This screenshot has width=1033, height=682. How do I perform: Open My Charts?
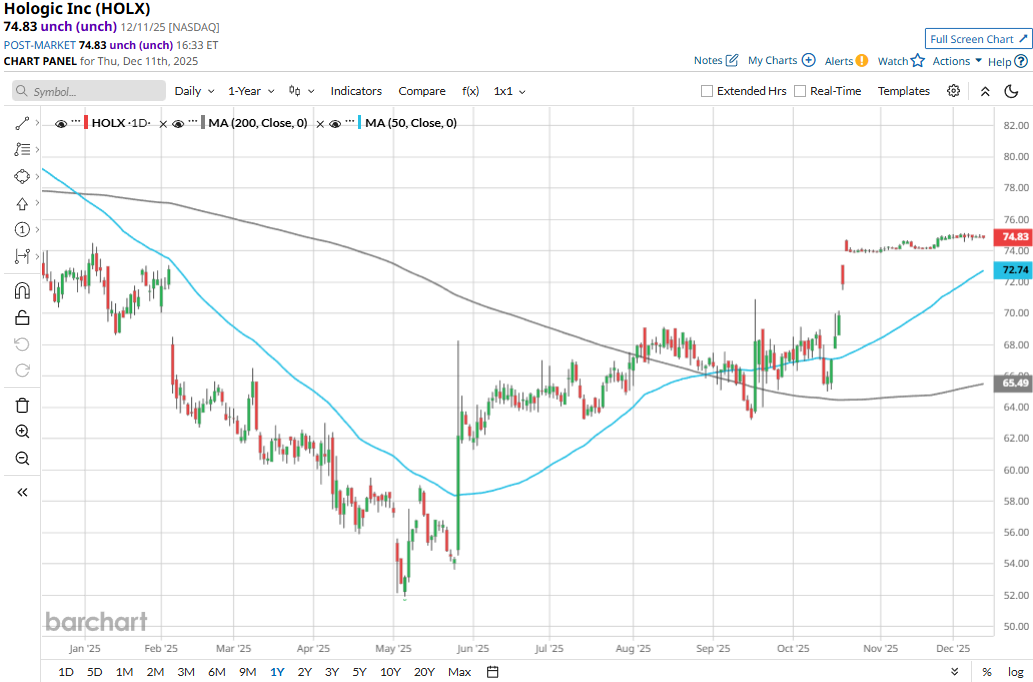(781, 61)
